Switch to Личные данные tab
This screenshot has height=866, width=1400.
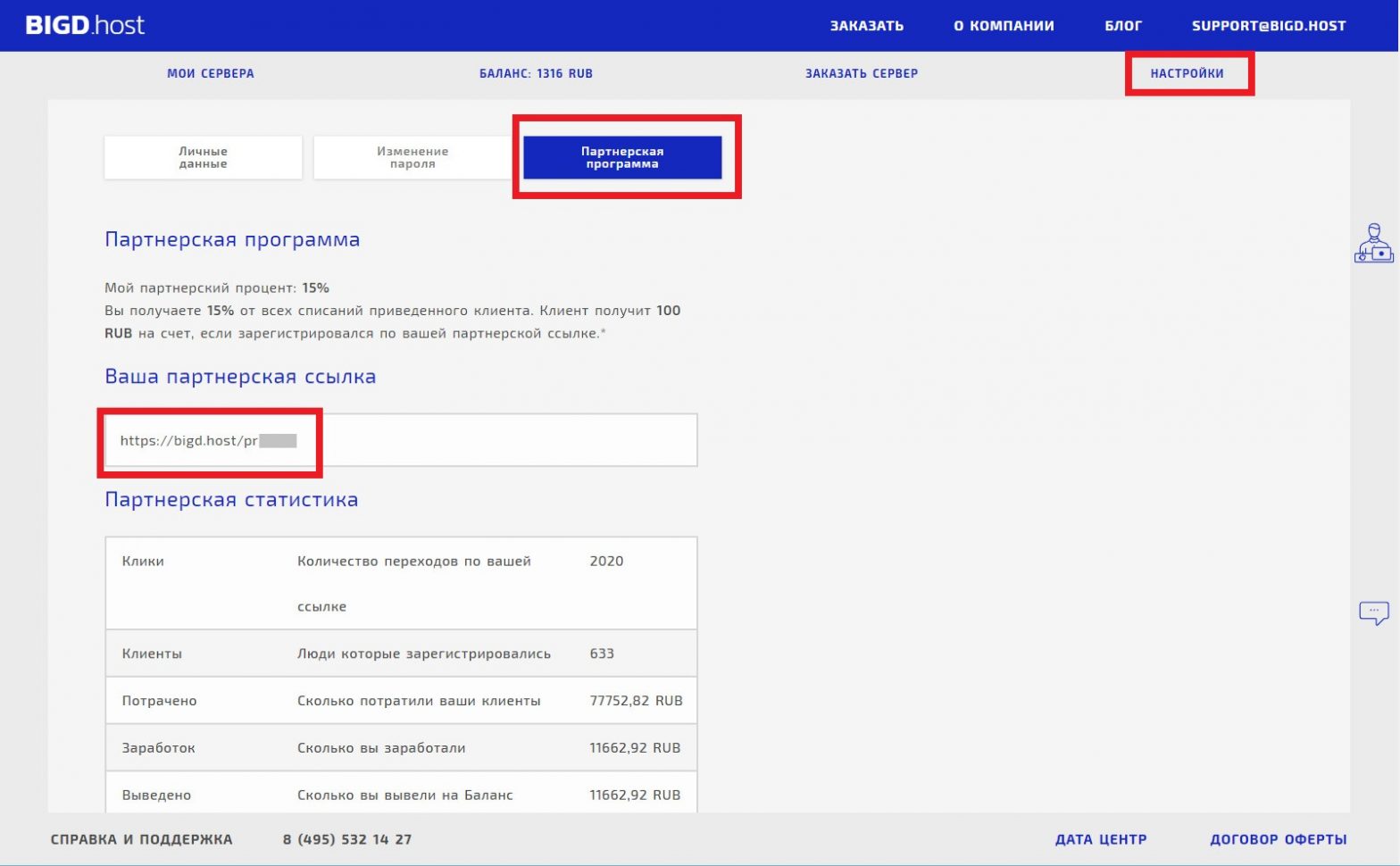tap(203, 157)
